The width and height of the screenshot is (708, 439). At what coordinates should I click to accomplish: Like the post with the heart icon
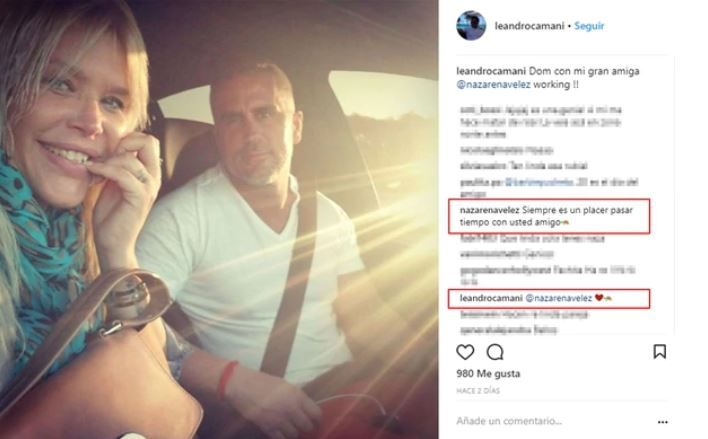click(x=465, y=352)
